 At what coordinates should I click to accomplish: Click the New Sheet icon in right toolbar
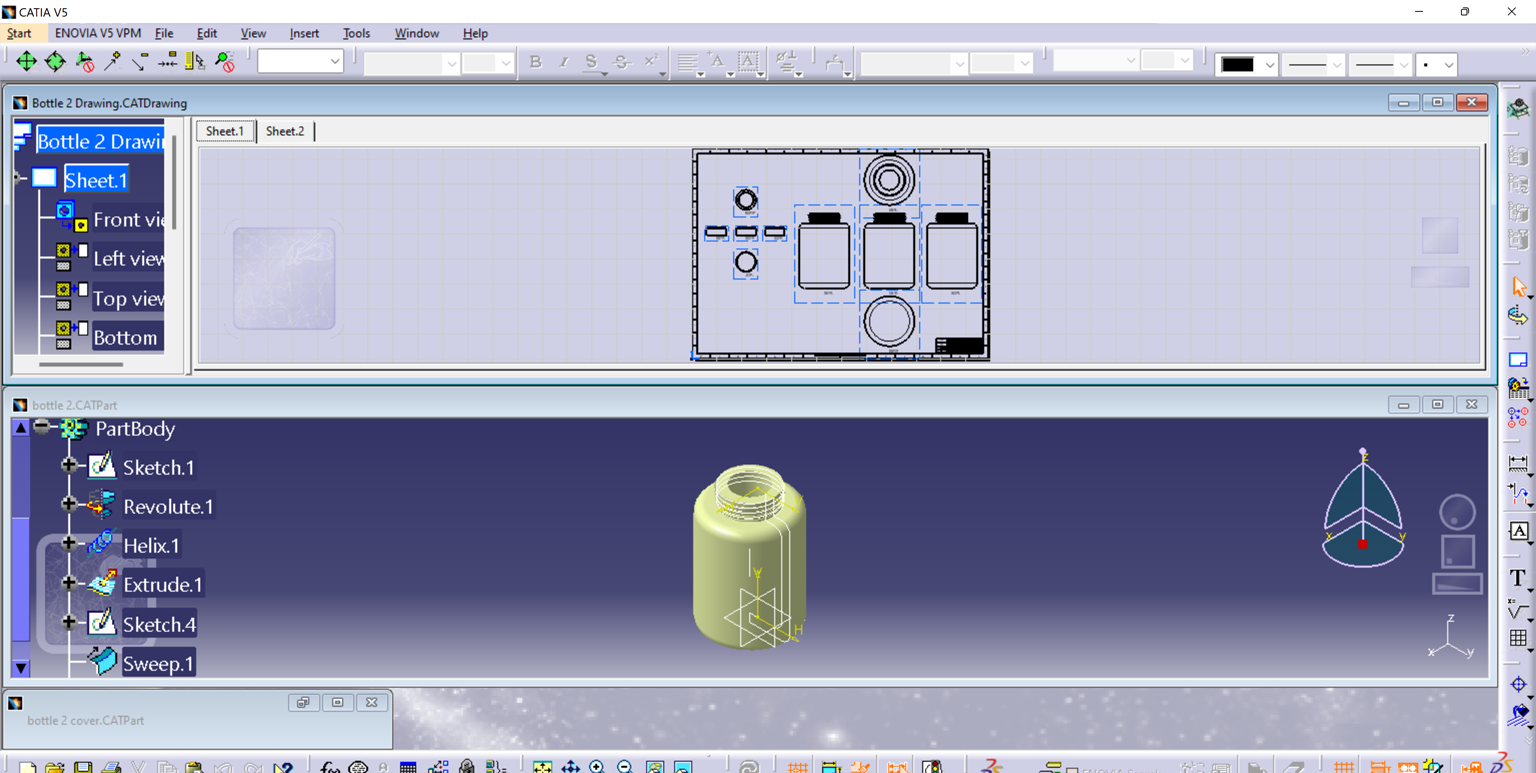click(x=1518, y=360)
